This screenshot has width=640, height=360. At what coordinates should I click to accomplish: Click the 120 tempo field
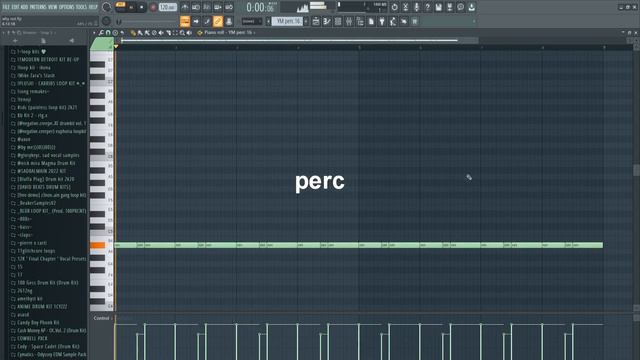(x=167, y=7)
